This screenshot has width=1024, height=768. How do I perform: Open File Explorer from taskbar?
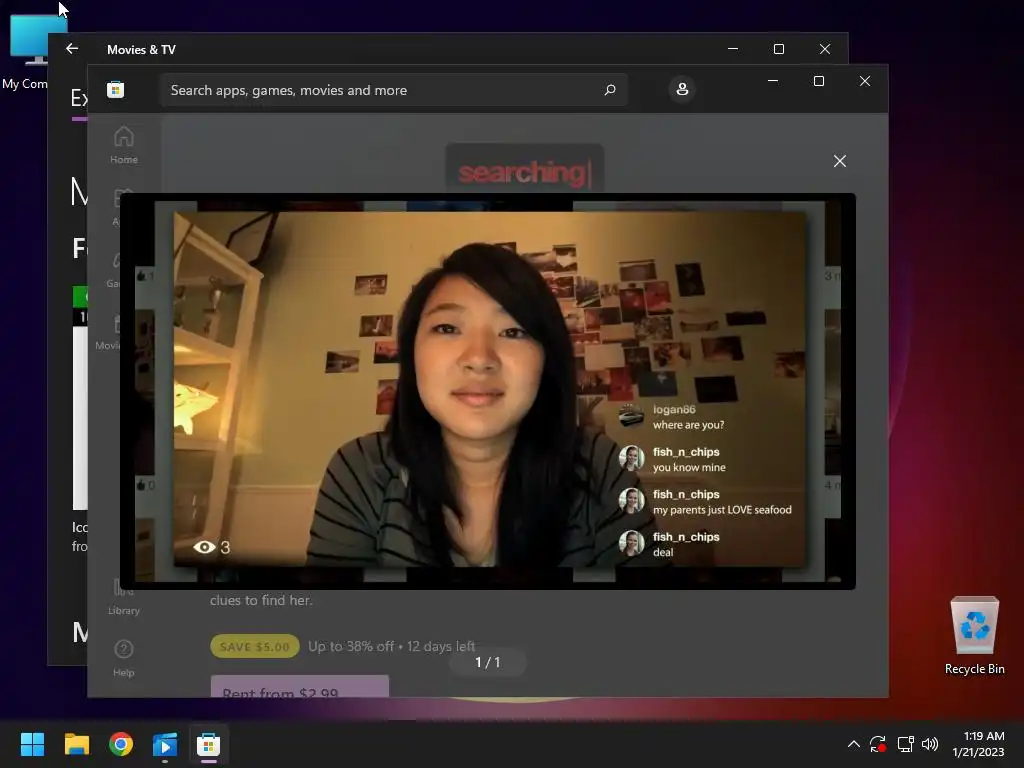(x=76, y=744)
